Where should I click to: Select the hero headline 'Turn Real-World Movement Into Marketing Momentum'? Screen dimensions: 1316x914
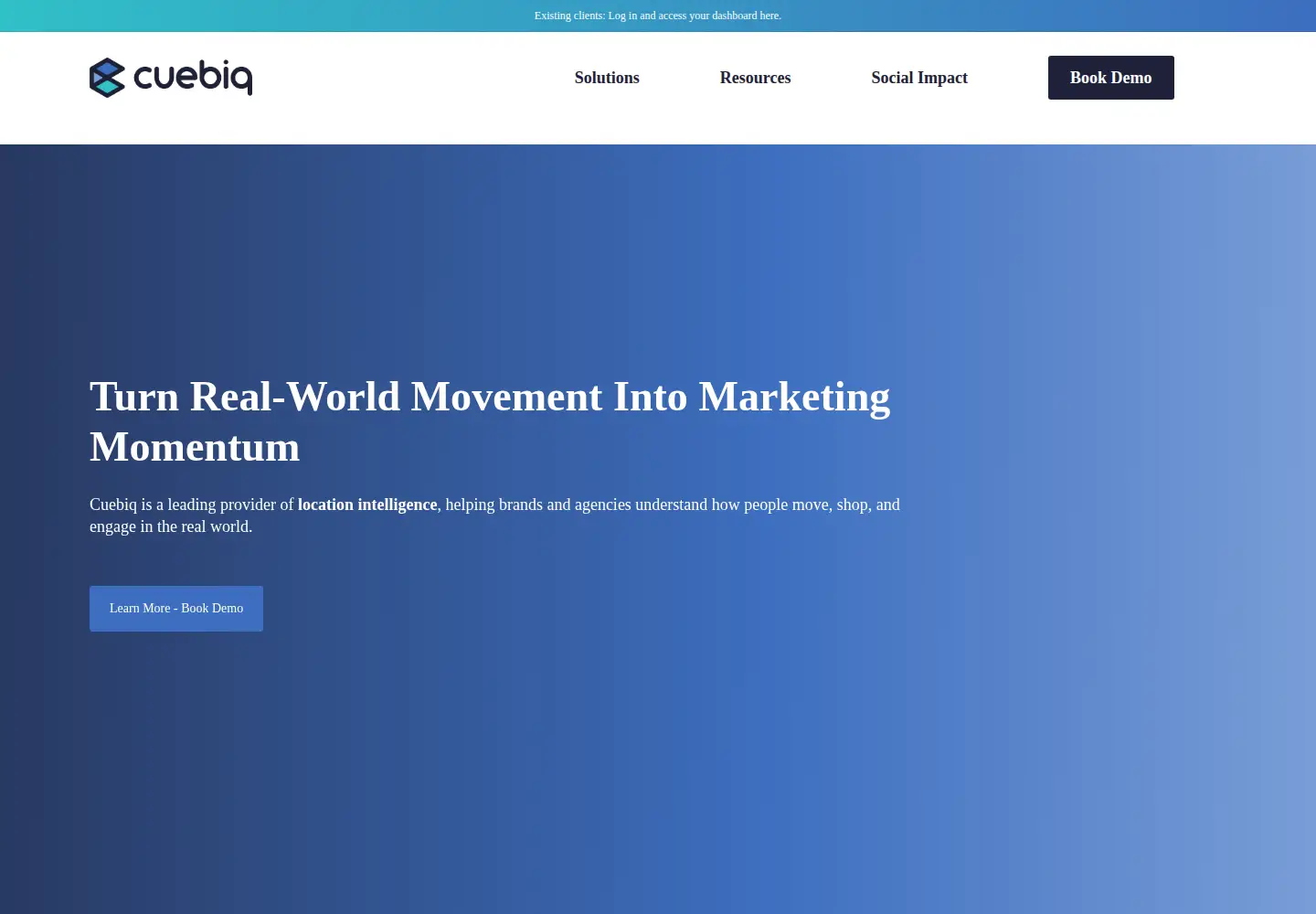490,421
